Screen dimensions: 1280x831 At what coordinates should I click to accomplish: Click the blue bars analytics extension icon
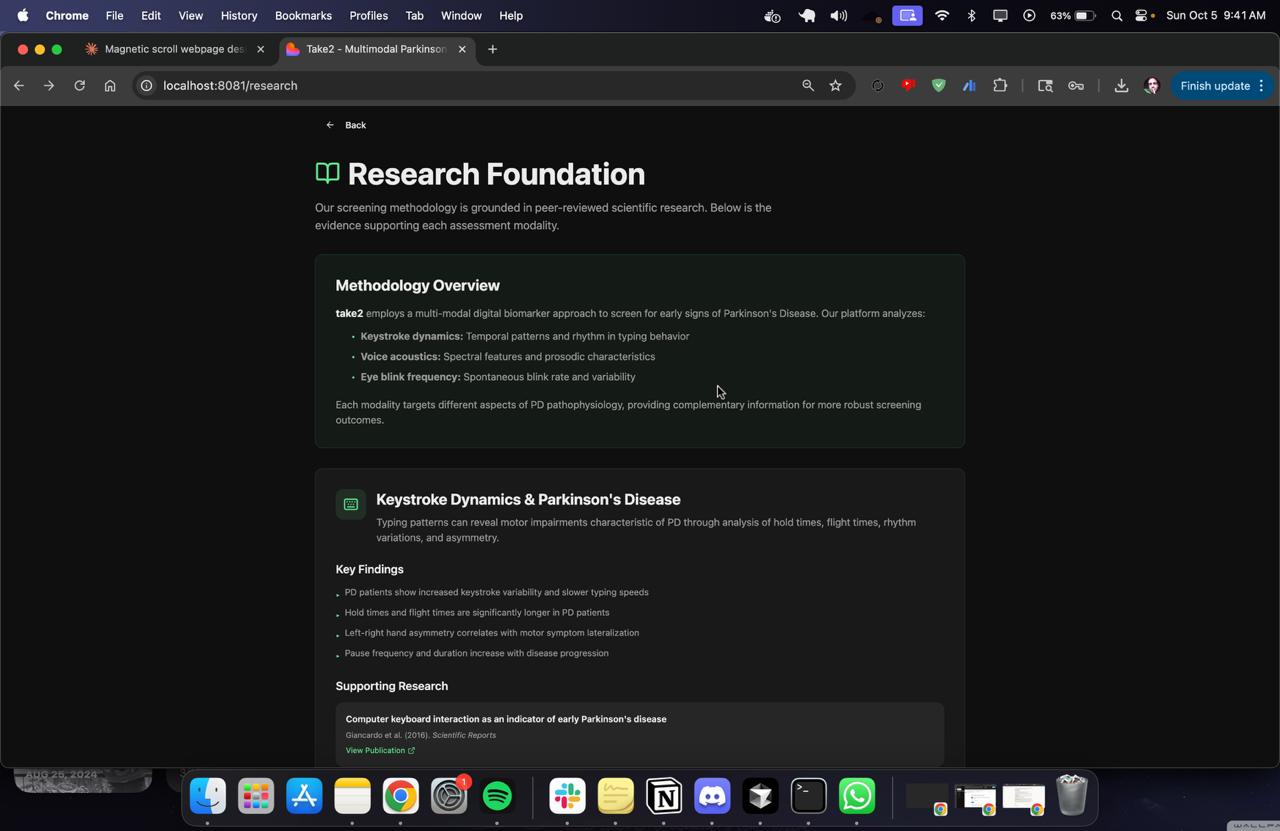click(969, 86)
